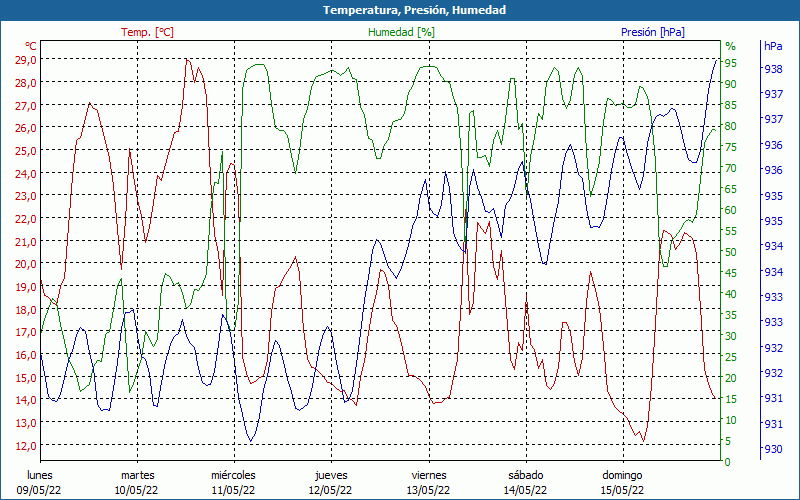Click the '20' humidity axis value

point(731,378)
